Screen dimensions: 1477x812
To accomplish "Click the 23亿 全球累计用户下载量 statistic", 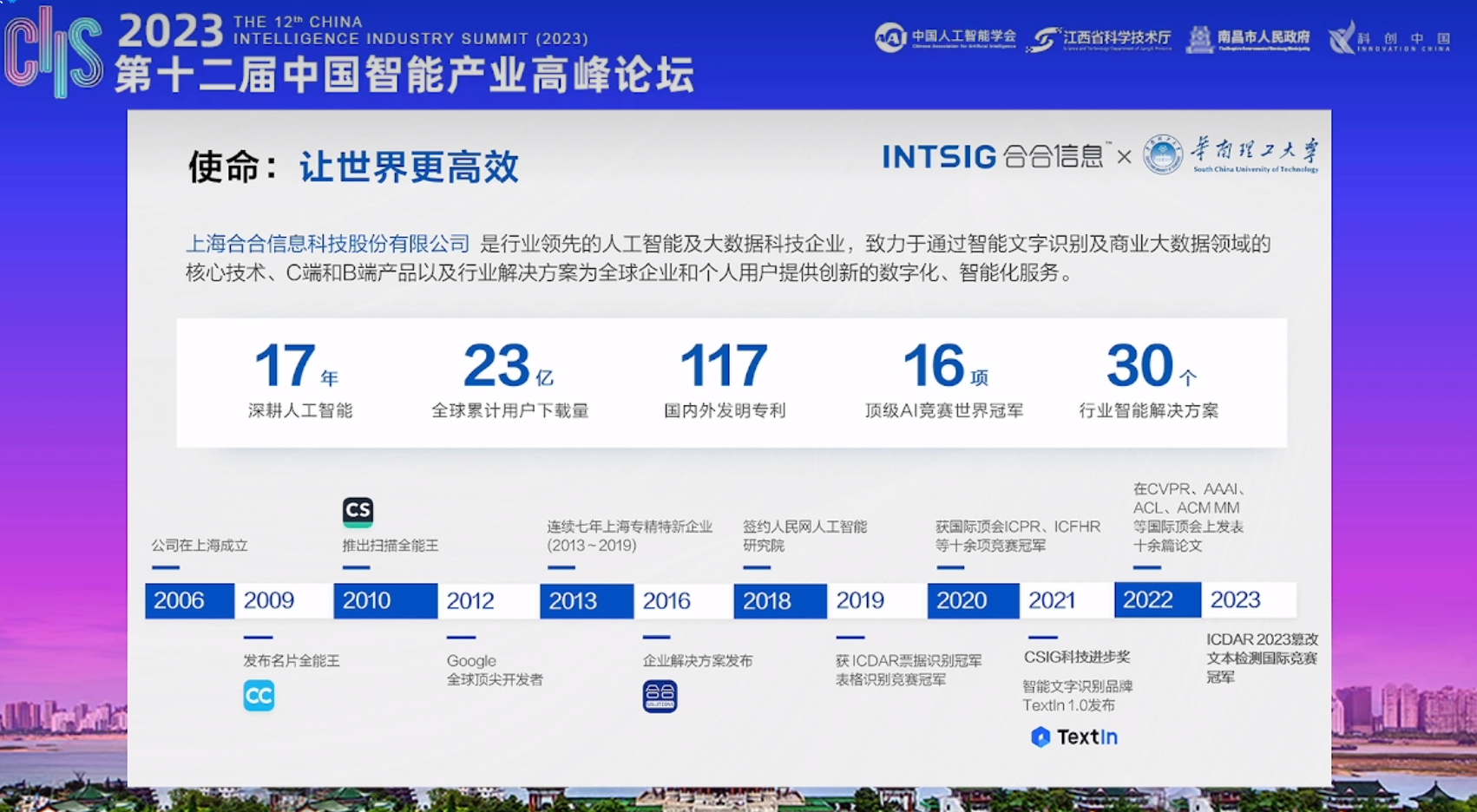I will (x=510, y=380).
